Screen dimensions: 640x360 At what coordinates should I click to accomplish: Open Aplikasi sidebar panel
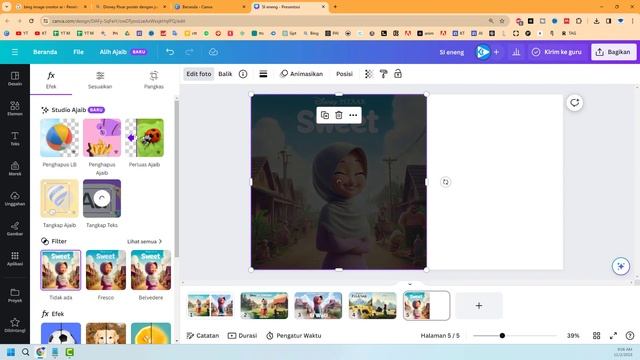pos(15,258)
